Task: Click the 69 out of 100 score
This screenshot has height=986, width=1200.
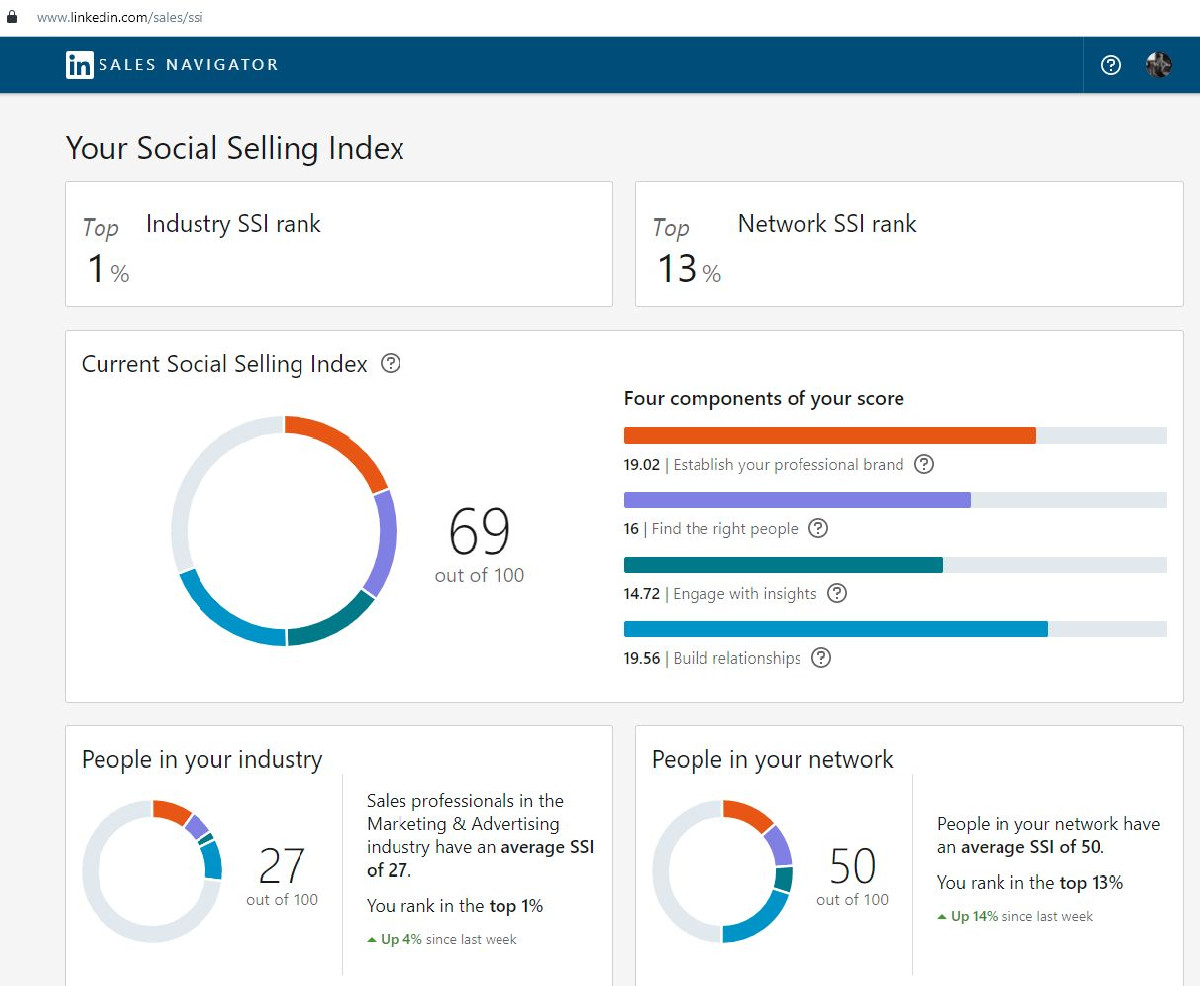Action: click(479, 543)
